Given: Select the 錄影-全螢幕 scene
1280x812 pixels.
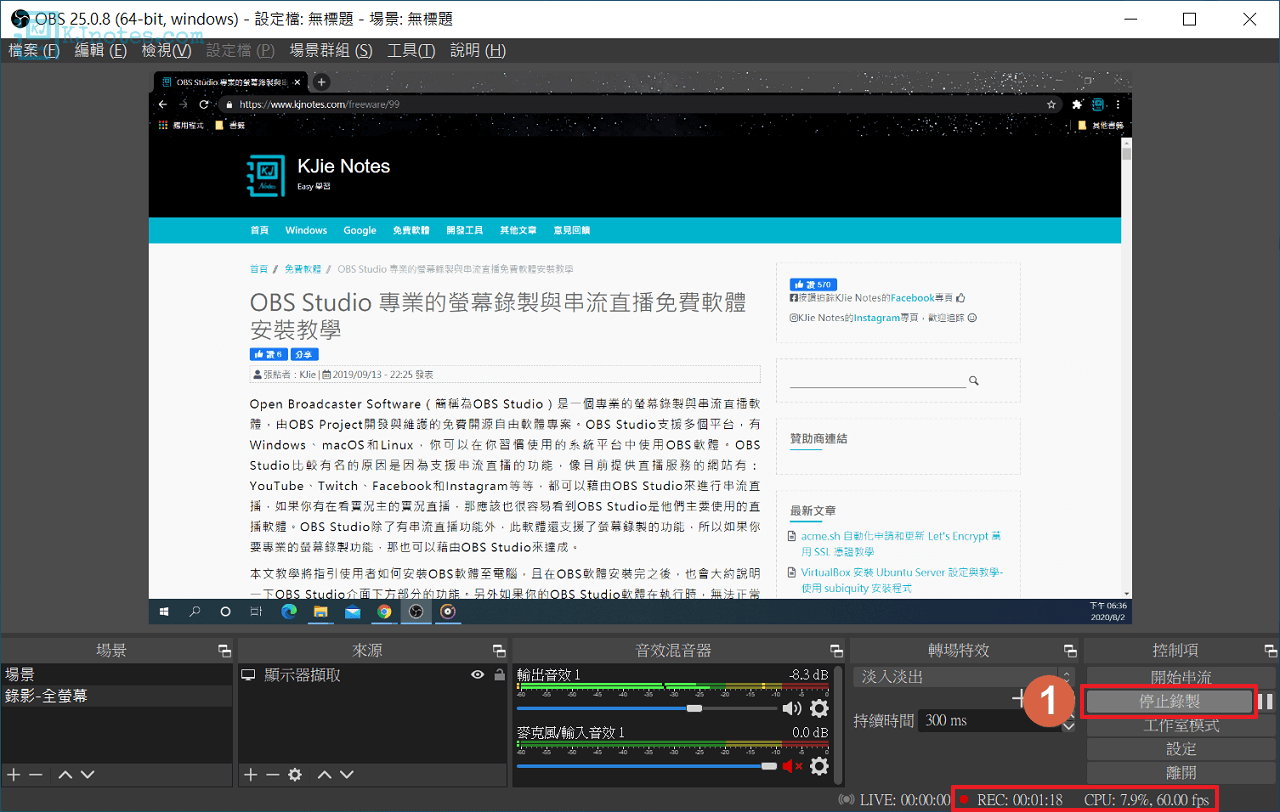Looking at the screenshot, I should tap(117, 696).
